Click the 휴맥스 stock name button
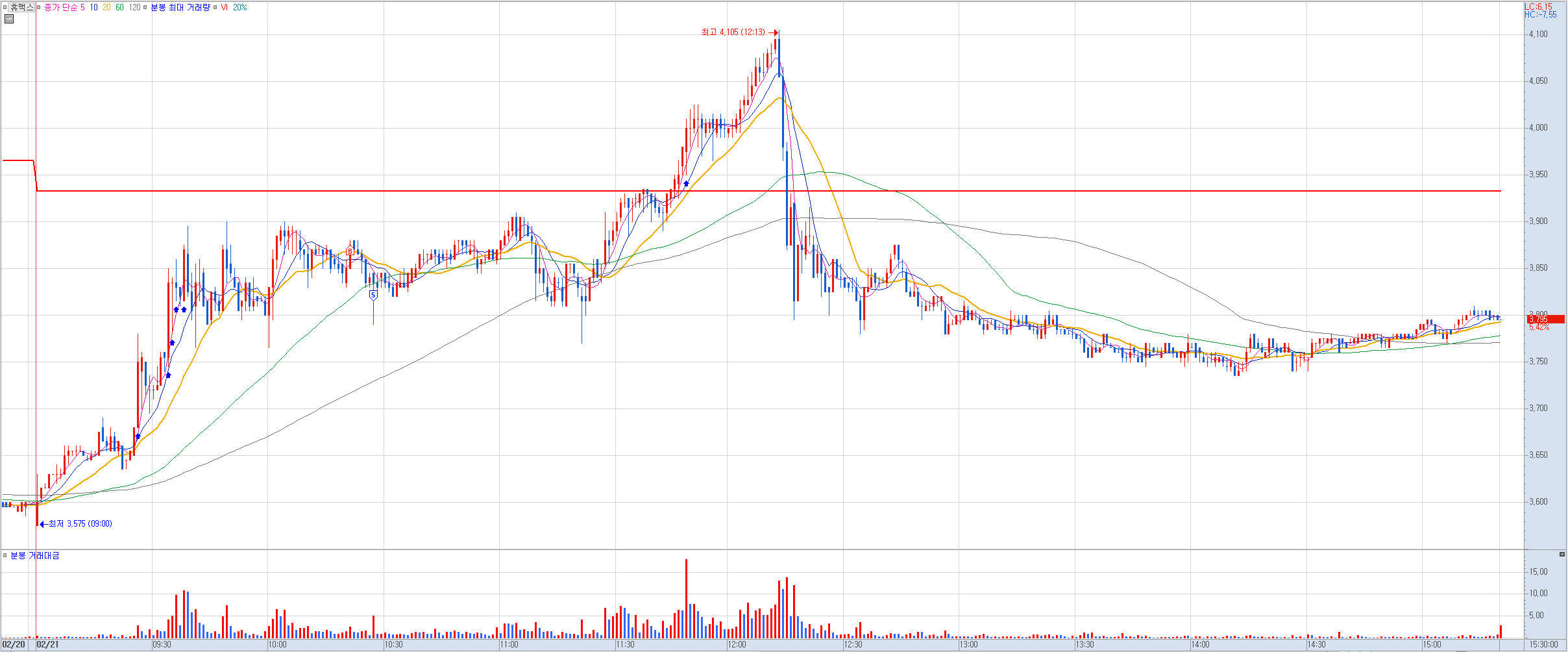1568x652 pixels. coord(21,7)
